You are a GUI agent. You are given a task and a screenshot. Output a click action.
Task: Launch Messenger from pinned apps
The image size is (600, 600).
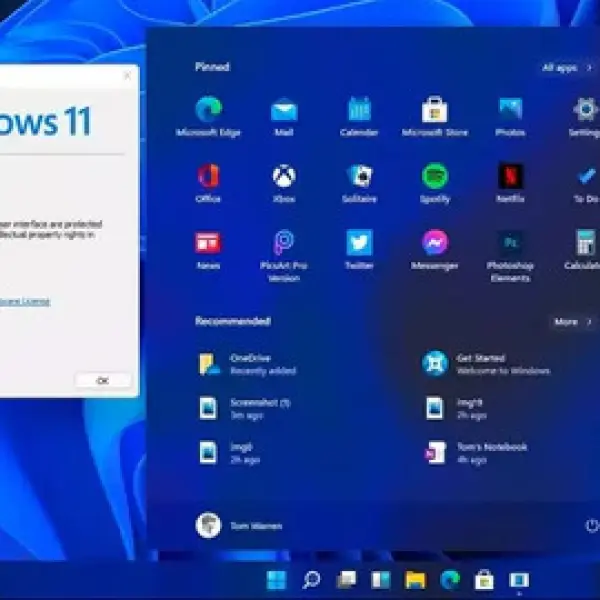[435, 243]
